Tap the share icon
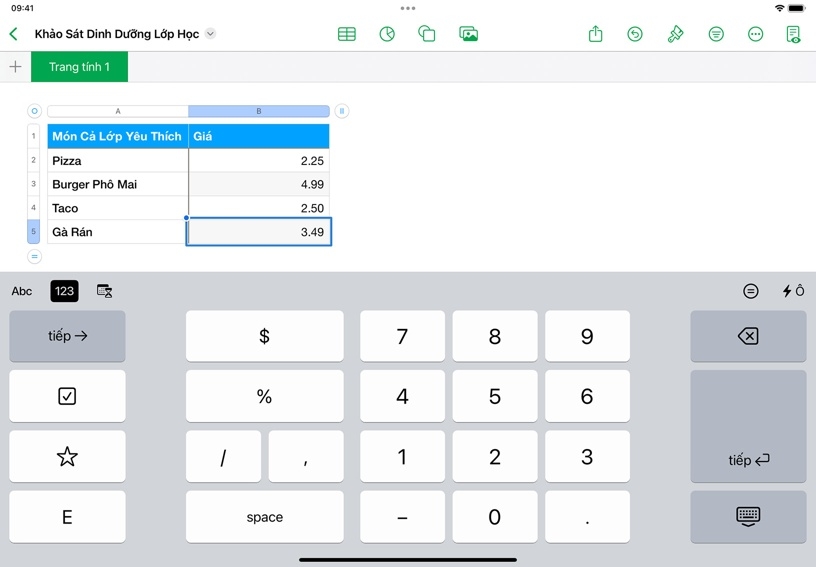The width and height of the screenshot is (816, 567). point(596,34)
